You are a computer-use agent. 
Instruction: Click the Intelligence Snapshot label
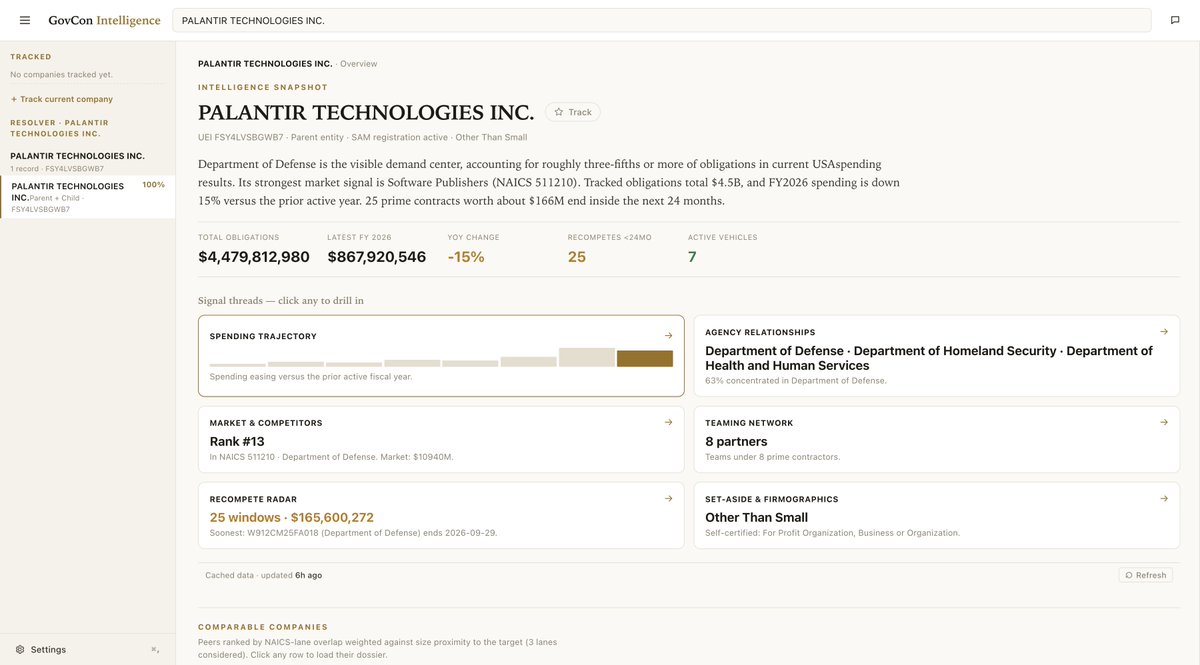pyautogui.click(x=263, y=87)
